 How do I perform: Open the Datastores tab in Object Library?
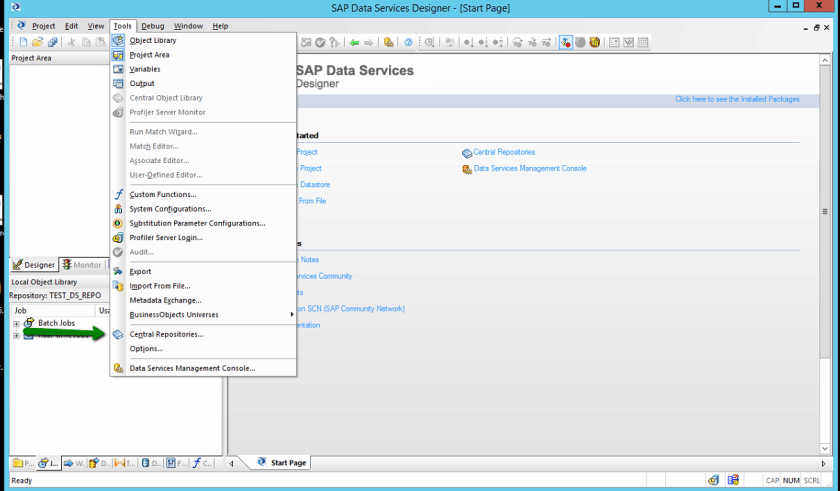[x=151, y=463]
